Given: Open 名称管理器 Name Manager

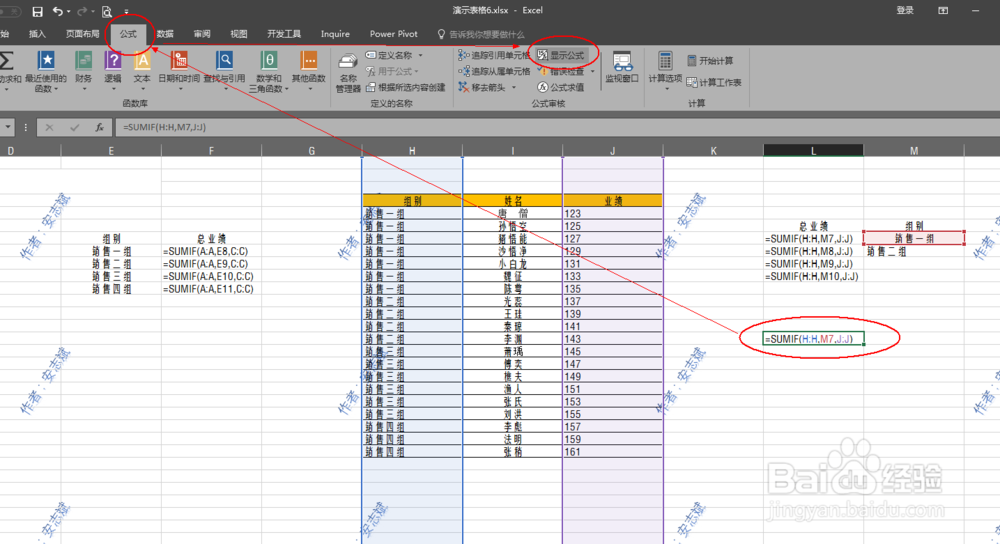Looking at the screenshot, I should pos(348,72).
